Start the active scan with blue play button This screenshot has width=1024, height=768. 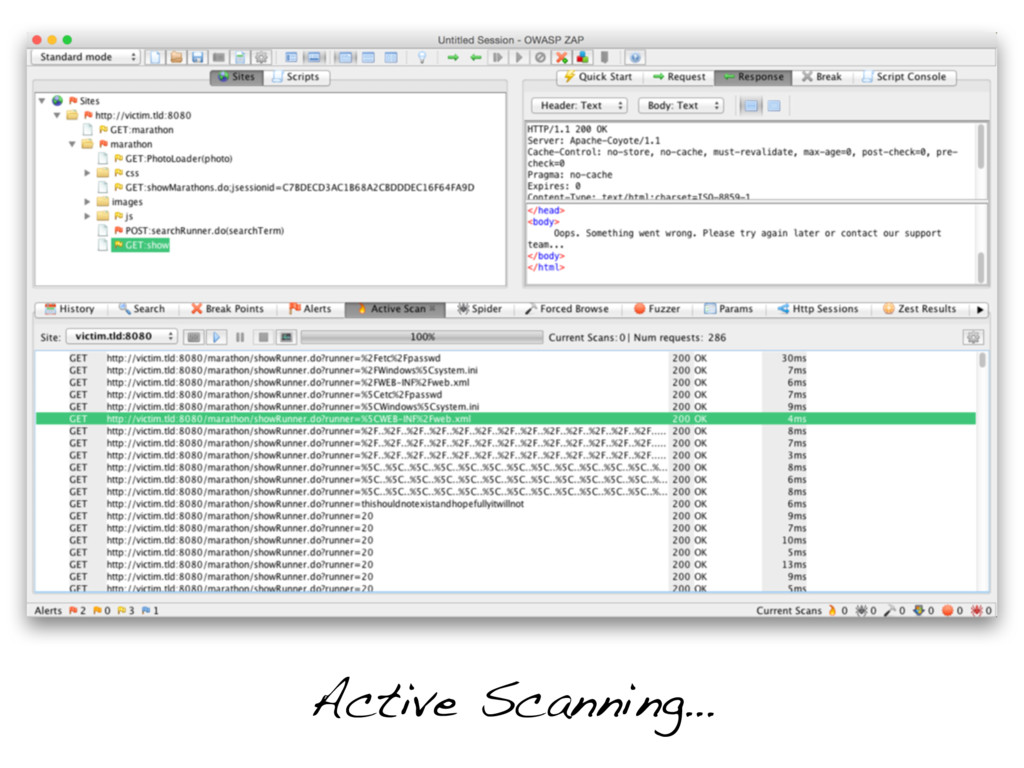216,337
